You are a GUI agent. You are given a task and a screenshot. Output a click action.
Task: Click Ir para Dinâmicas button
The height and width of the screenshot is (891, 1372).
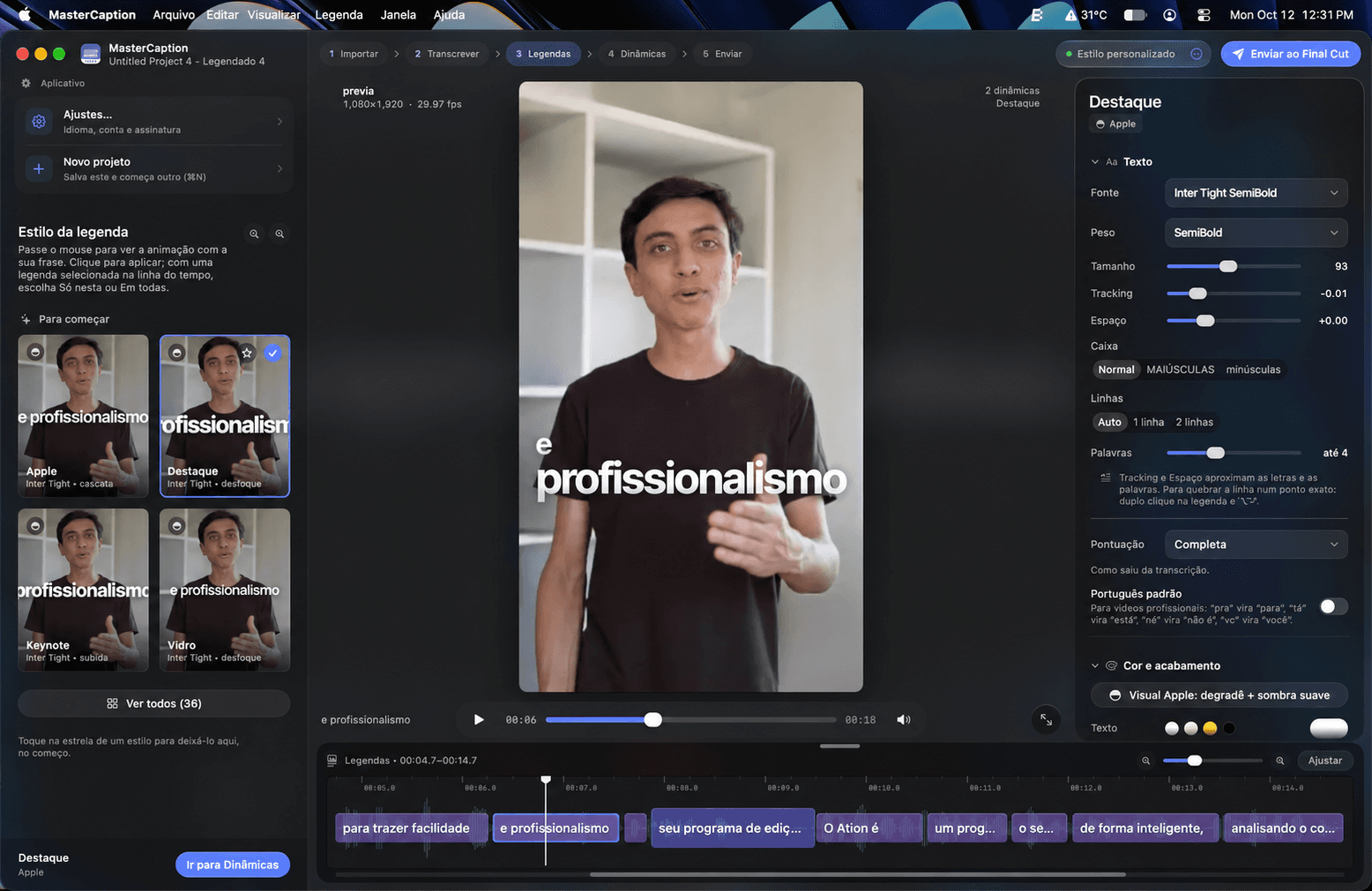(233, 865)
